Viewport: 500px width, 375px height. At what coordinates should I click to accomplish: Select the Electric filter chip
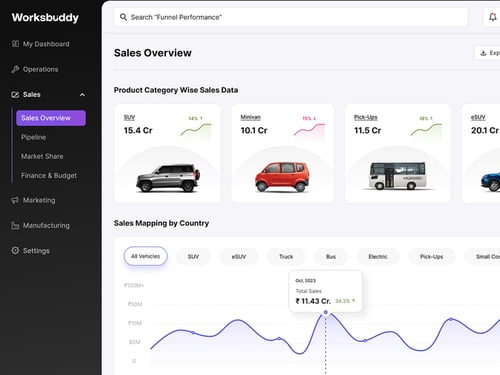click(x=378, y=257)
